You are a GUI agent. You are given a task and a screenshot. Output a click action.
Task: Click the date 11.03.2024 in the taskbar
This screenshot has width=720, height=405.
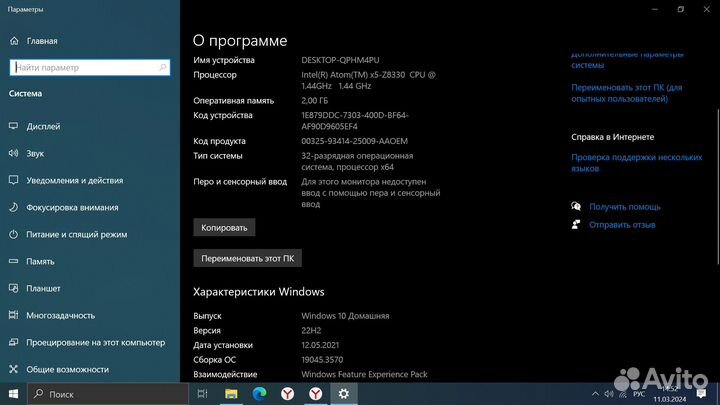click(x=669, y=399)
